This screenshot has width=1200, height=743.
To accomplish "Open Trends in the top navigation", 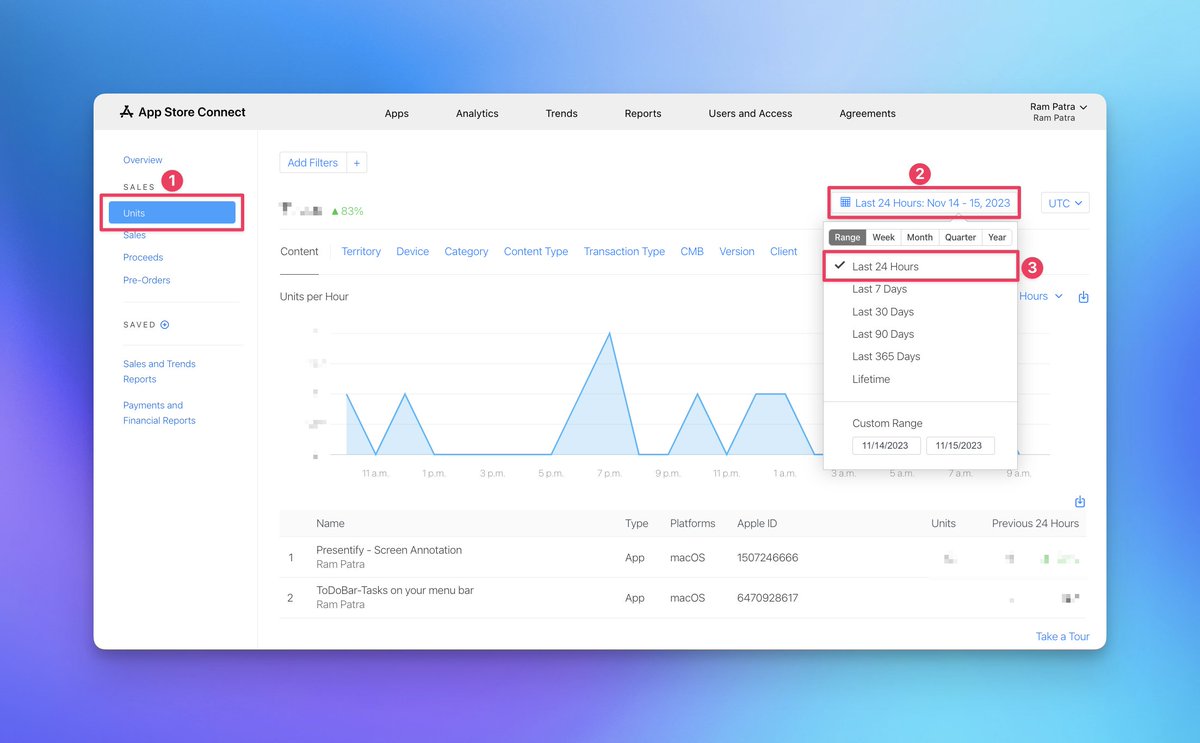I will pyautogui.click(x=562, y=114).
